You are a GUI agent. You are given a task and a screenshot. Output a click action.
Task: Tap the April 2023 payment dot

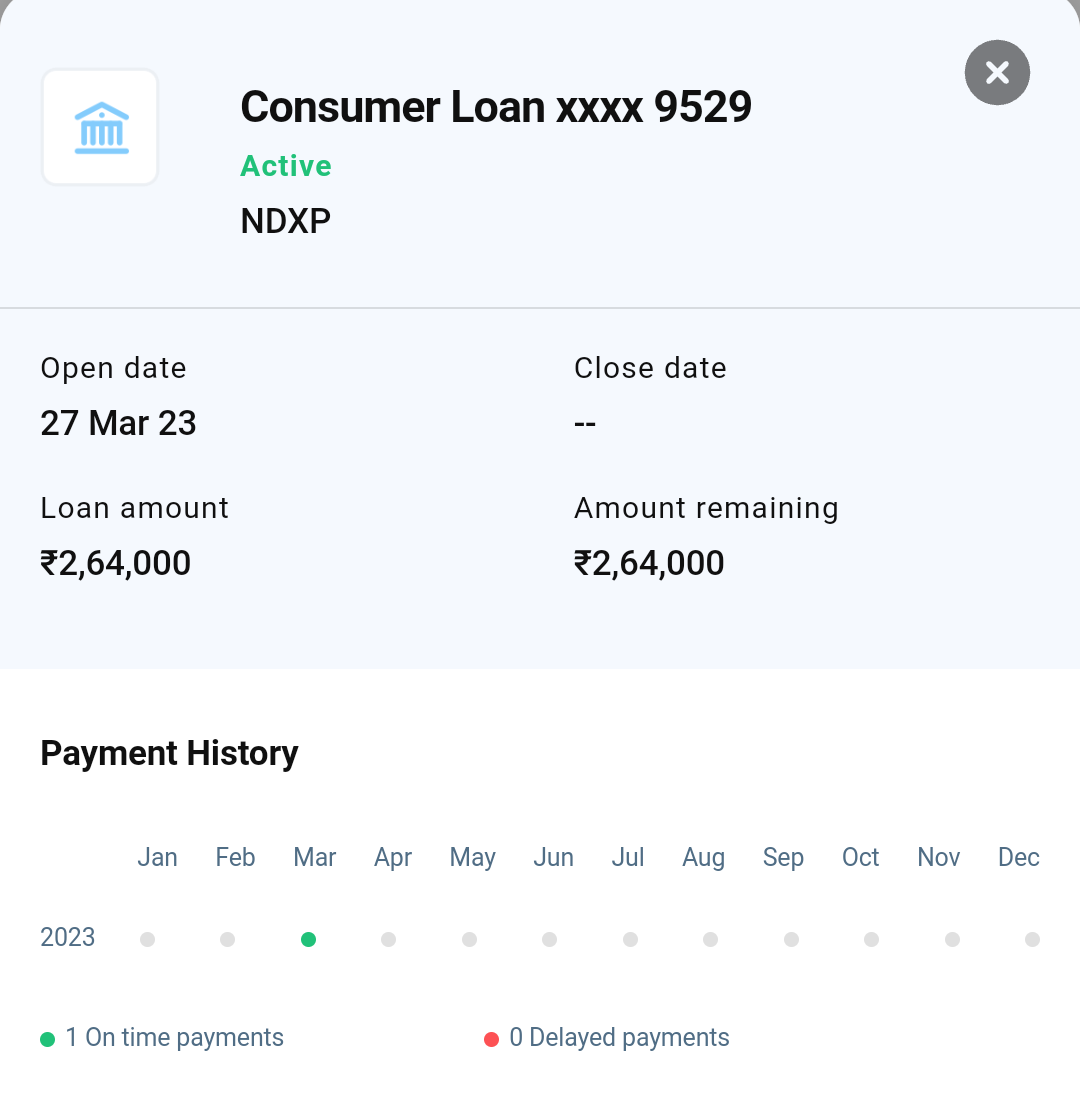[389, 939]
